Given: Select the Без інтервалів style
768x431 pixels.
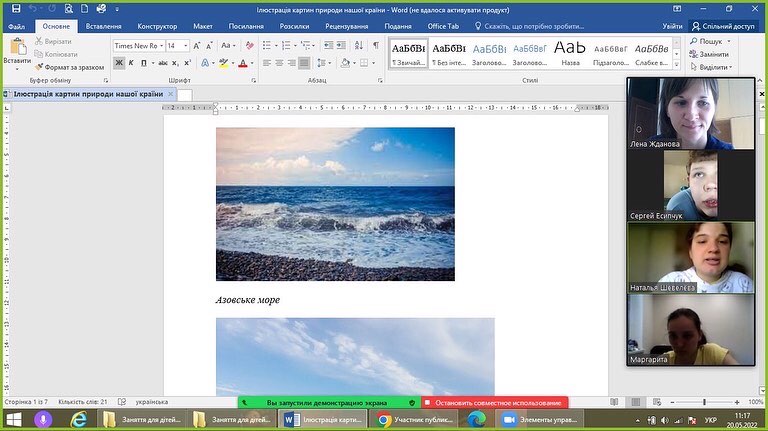Looking at the screenshot, I should [x=449, y=53].
